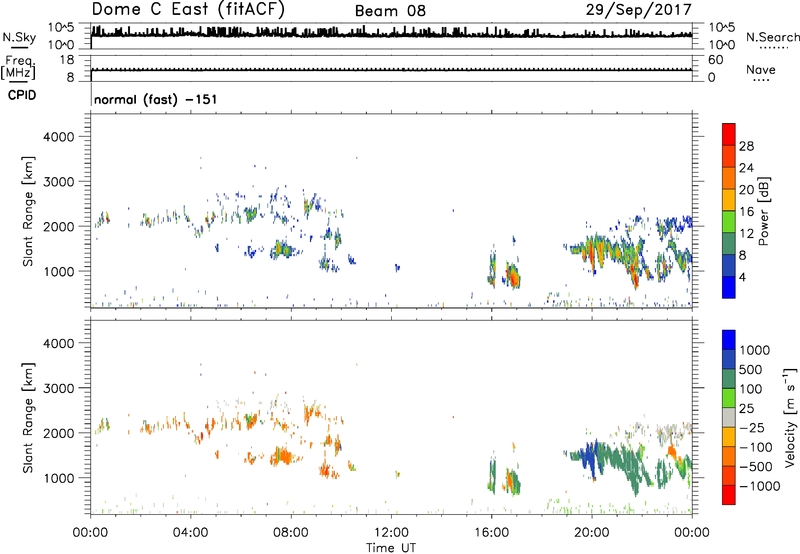Click the frequency trace line in Freq. panel
This screenshot has height=554, width=800.
[391, 69]
